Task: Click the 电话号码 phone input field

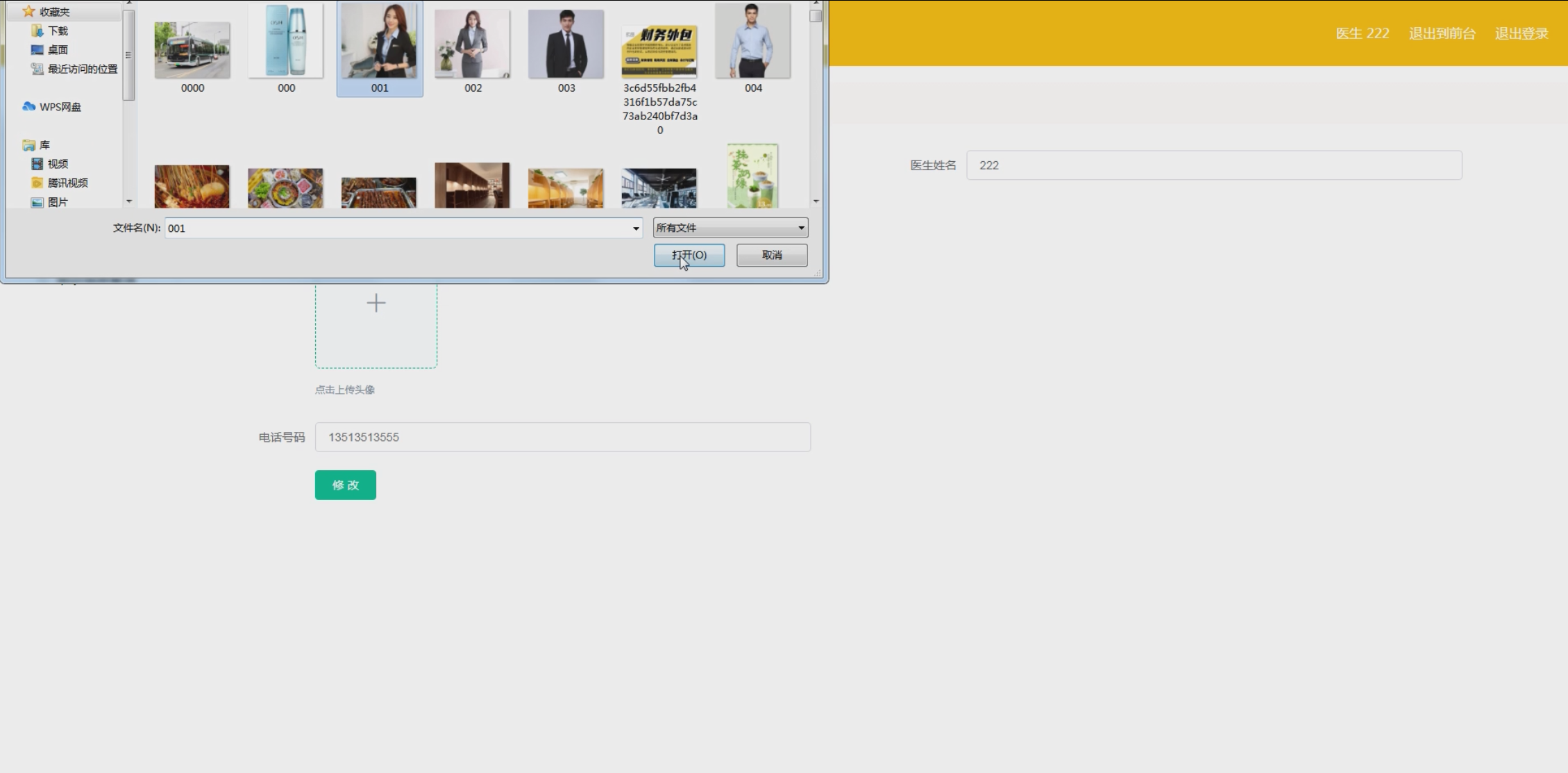Action: [x=562, y=438]
